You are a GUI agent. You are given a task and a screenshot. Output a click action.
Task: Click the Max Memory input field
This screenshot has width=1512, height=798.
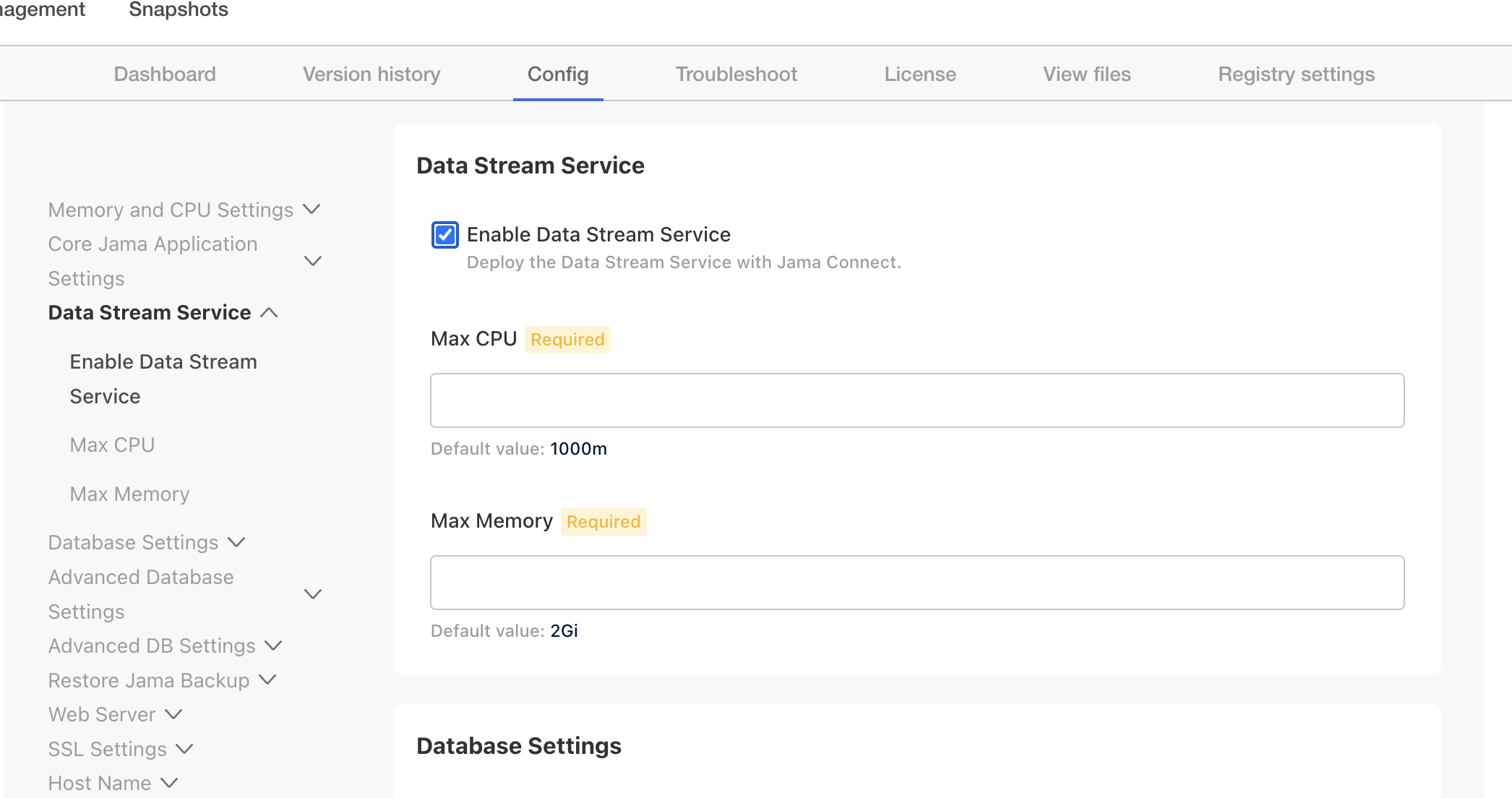click(x=917, y=583)
